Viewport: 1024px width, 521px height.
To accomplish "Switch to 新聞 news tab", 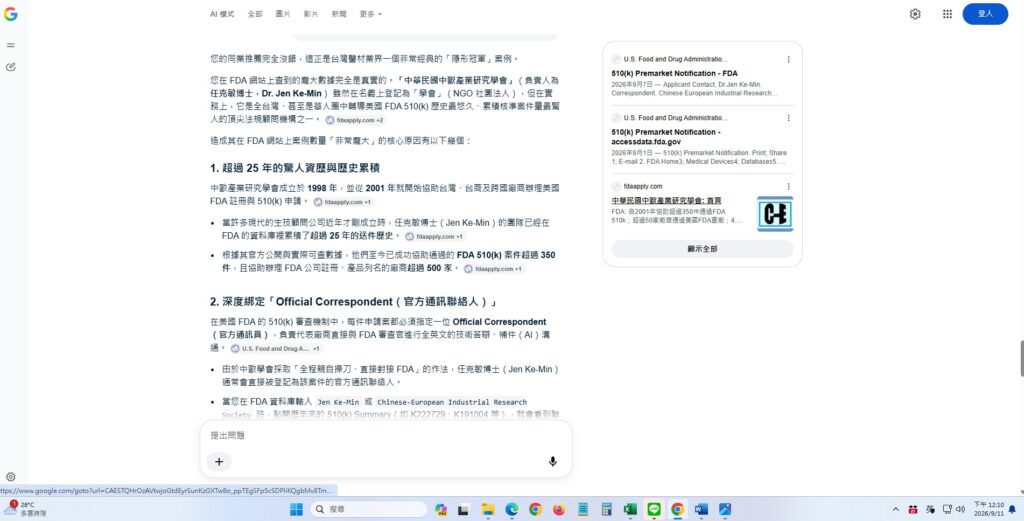I will click(339, 14).
